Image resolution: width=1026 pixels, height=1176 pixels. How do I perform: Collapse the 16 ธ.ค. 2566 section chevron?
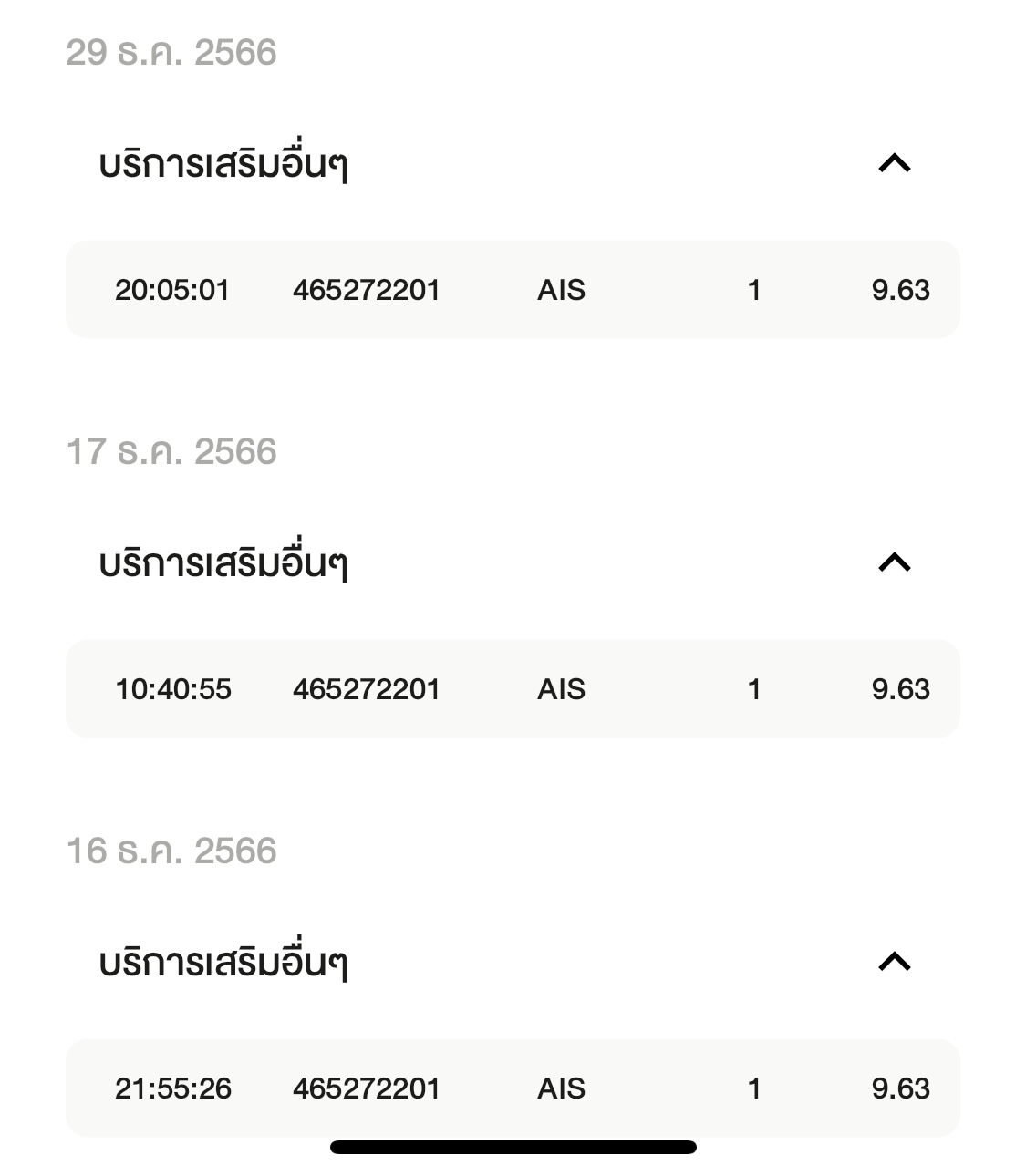tap(894, 963)
